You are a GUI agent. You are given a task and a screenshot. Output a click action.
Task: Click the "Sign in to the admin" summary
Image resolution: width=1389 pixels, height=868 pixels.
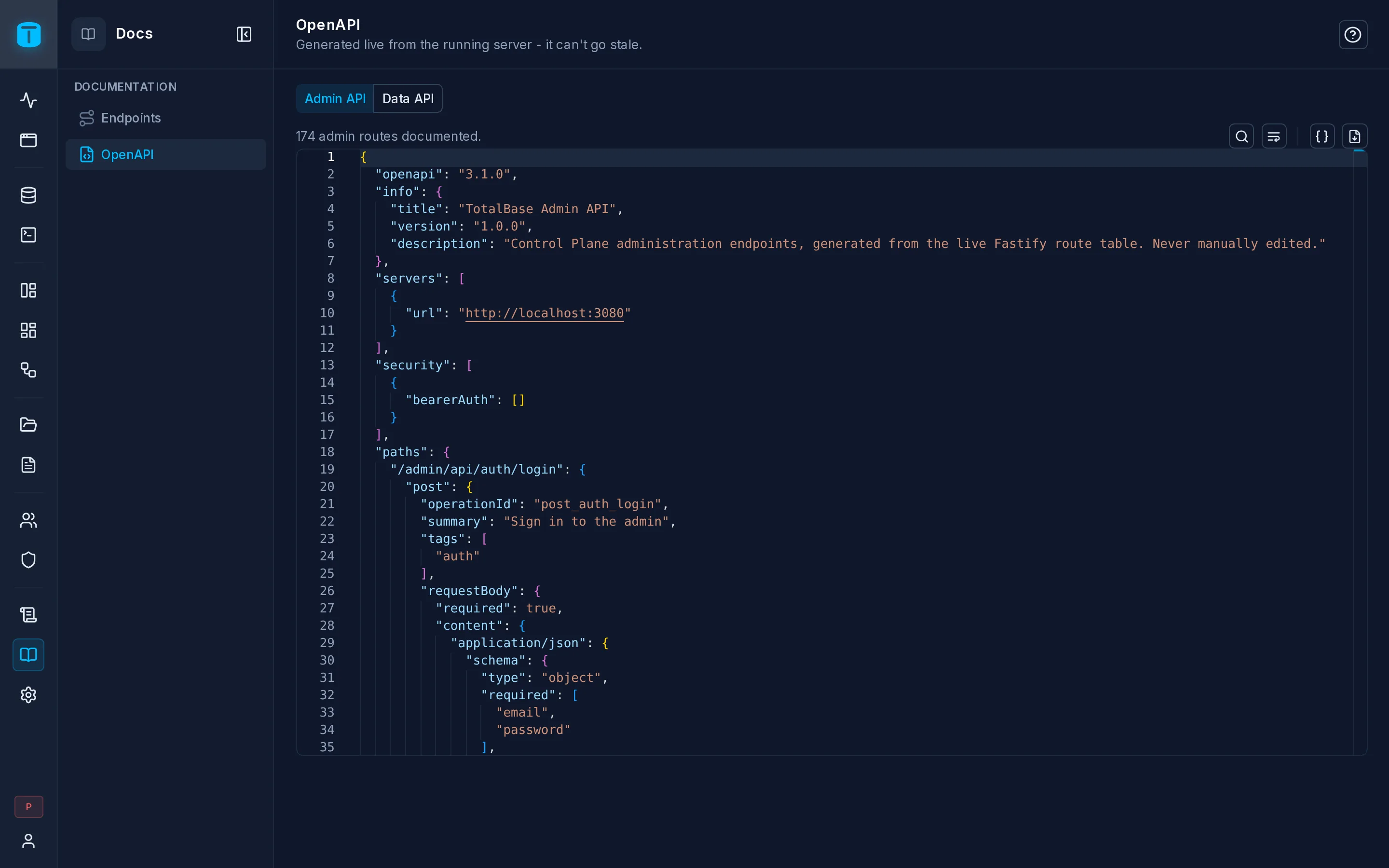[x=586, y=522]
